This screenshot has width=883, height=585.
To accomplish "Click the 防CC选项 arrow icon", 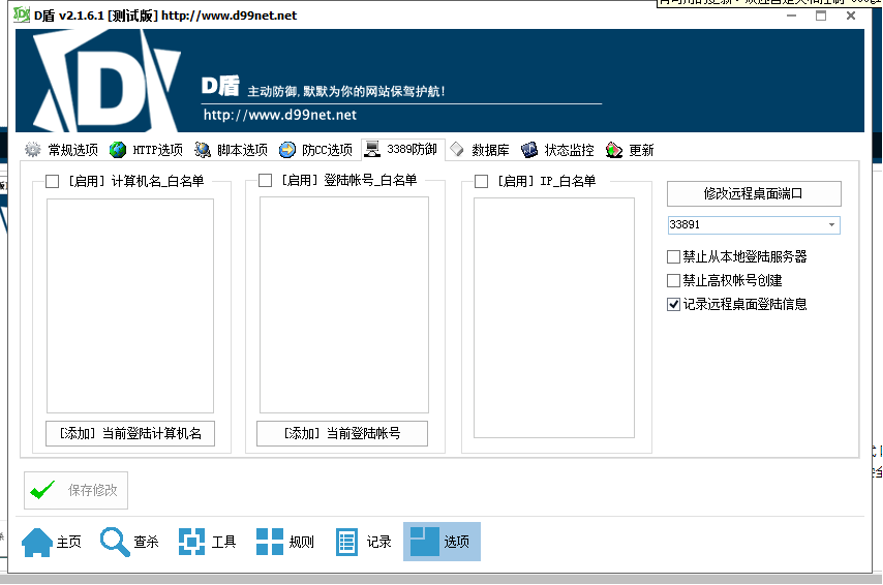I will coord(287,150).
